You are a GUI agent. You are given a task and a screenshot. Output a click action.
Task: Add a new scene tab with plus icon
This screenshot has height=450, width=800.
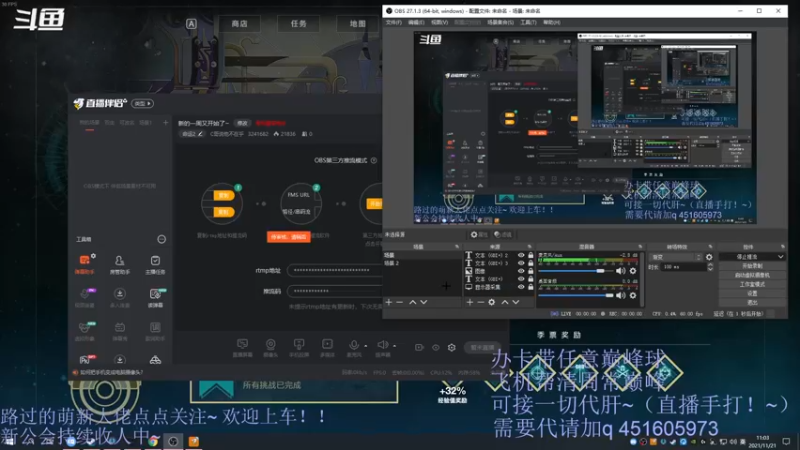165,122
